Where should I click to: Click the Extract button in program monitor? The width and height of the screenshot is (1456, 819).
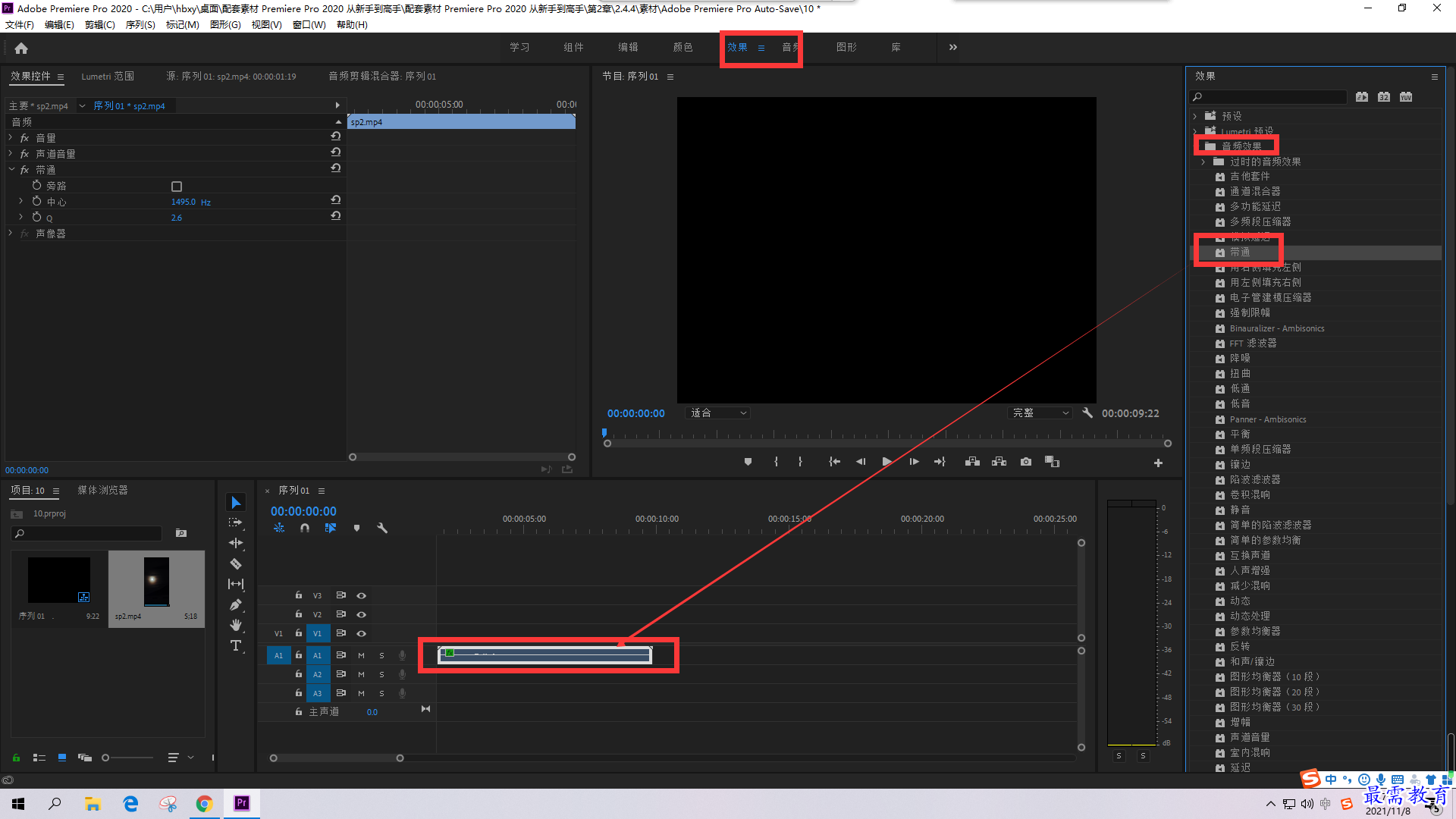[x=999, y=461]
